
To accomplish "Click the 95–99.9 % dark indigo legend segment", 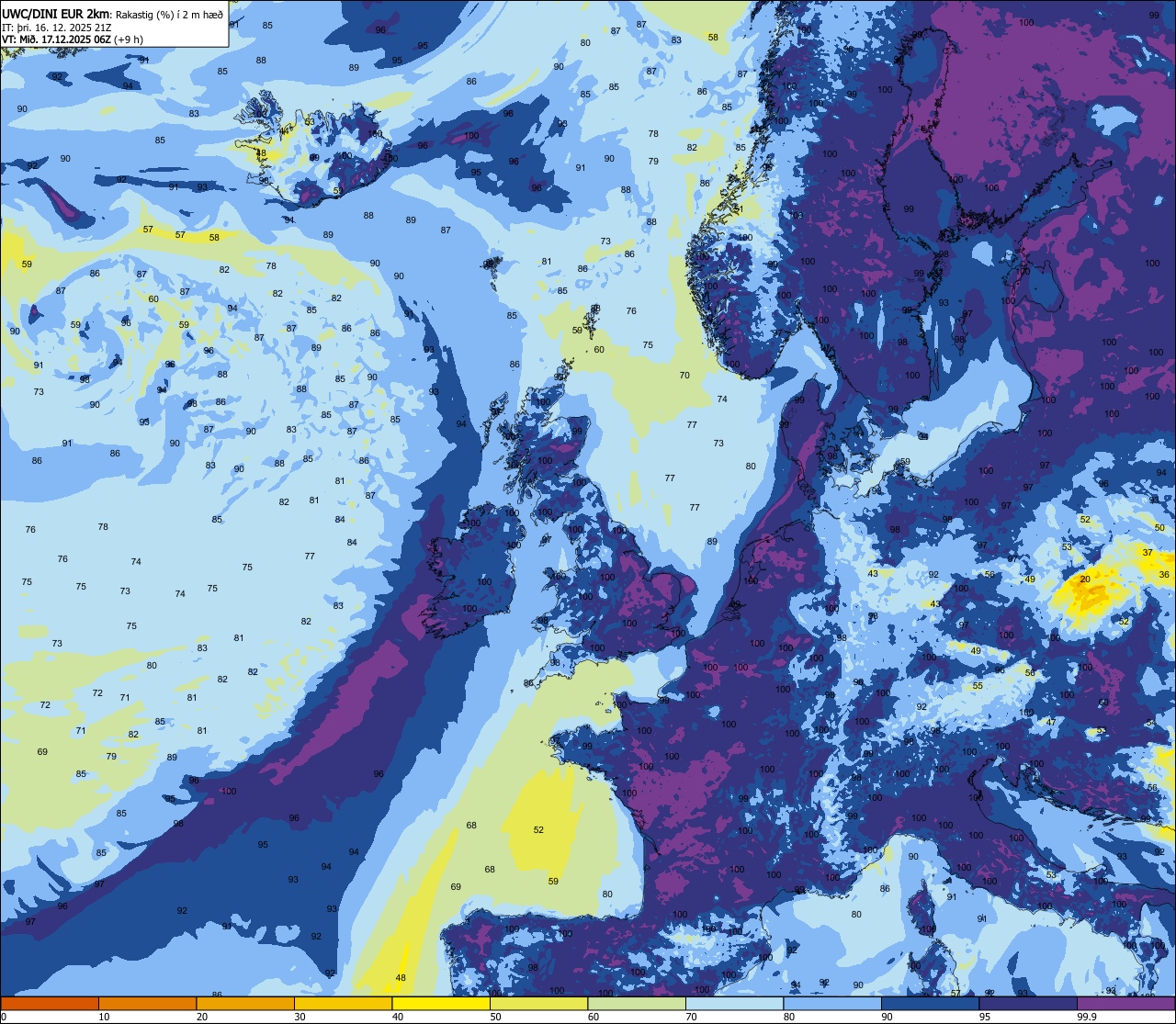I will (x=1028, y=1003).
